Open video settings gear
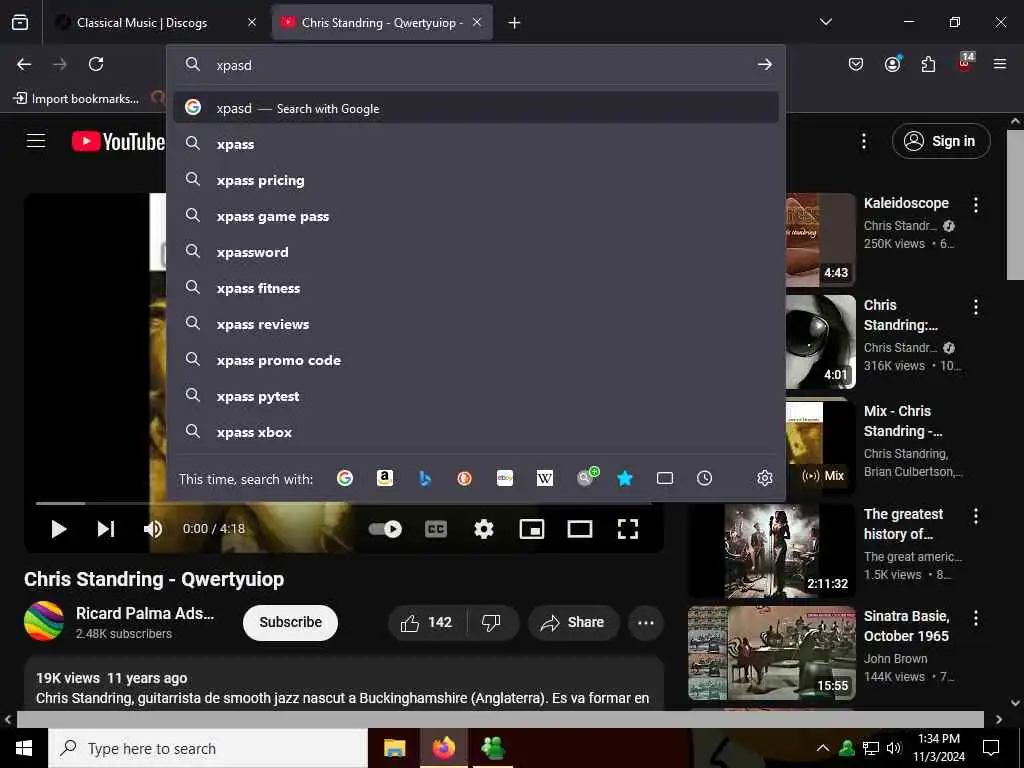The height and width of the screenshot is (768, 1024). tap(484, 529)
